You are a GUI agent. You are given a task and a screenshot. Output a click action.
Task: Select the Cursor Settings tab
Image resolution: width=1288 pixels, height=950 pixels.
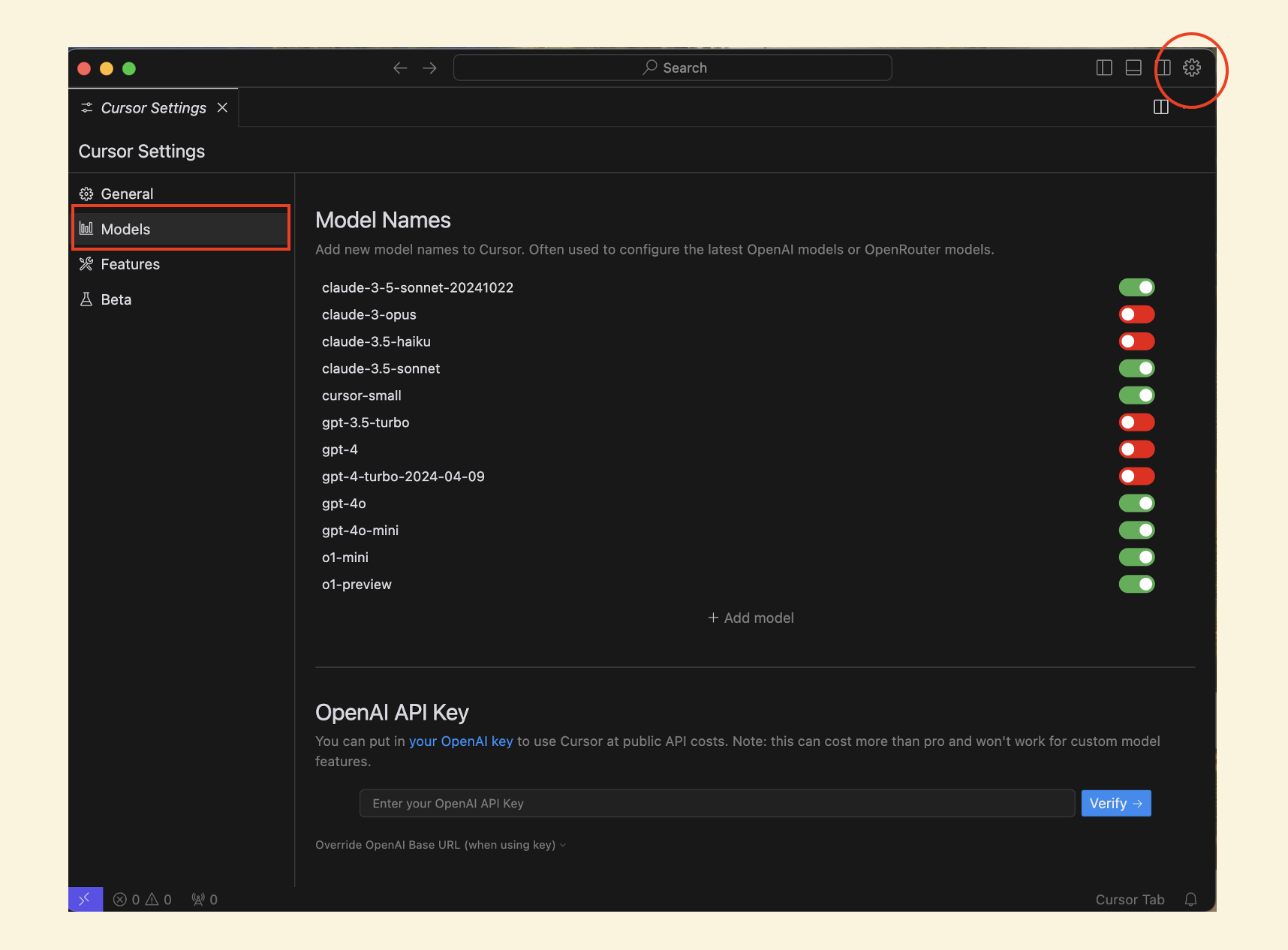tap(153, 107)
